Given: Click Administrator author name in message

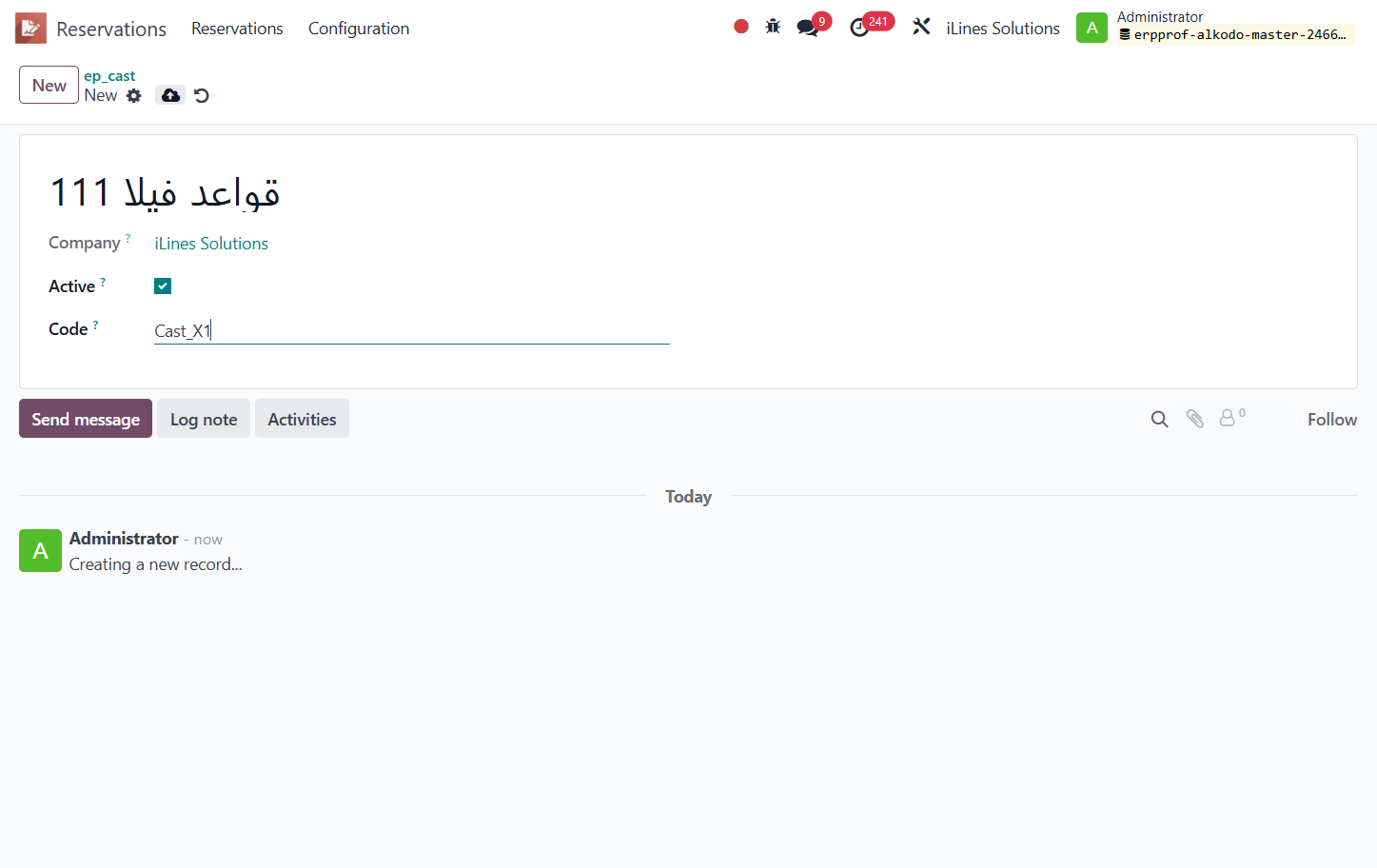Looking at the screenshot, I should click(x=124, y=539).
